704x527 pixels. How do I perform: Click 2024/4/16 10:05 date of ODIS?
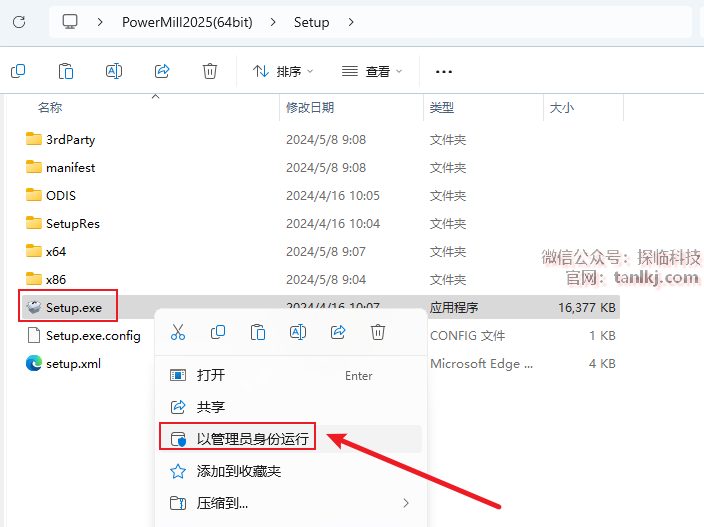tap(333, 196)
